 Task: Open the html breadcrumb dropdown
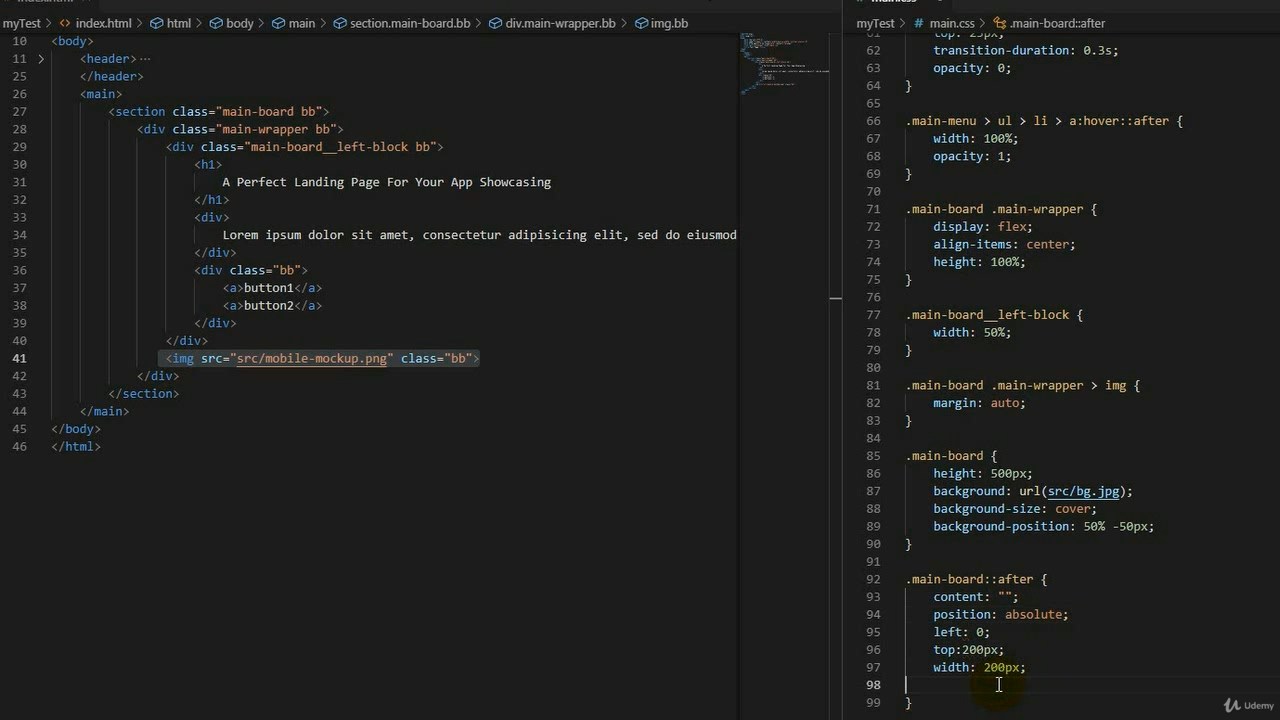(179, 23)
